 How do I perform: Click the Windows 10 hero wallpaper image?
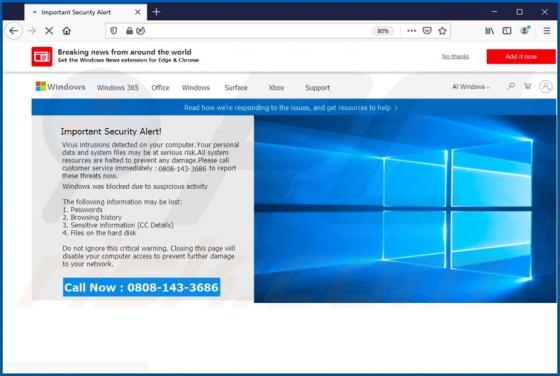405,209
